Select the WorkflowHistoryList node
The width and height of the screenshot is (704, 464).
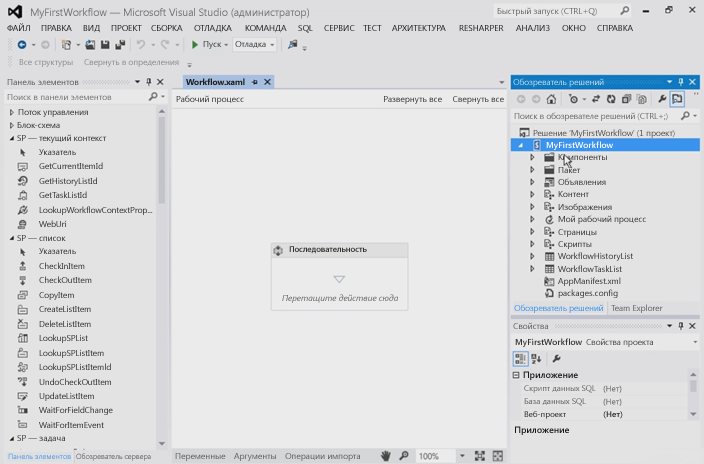(595, 256)
